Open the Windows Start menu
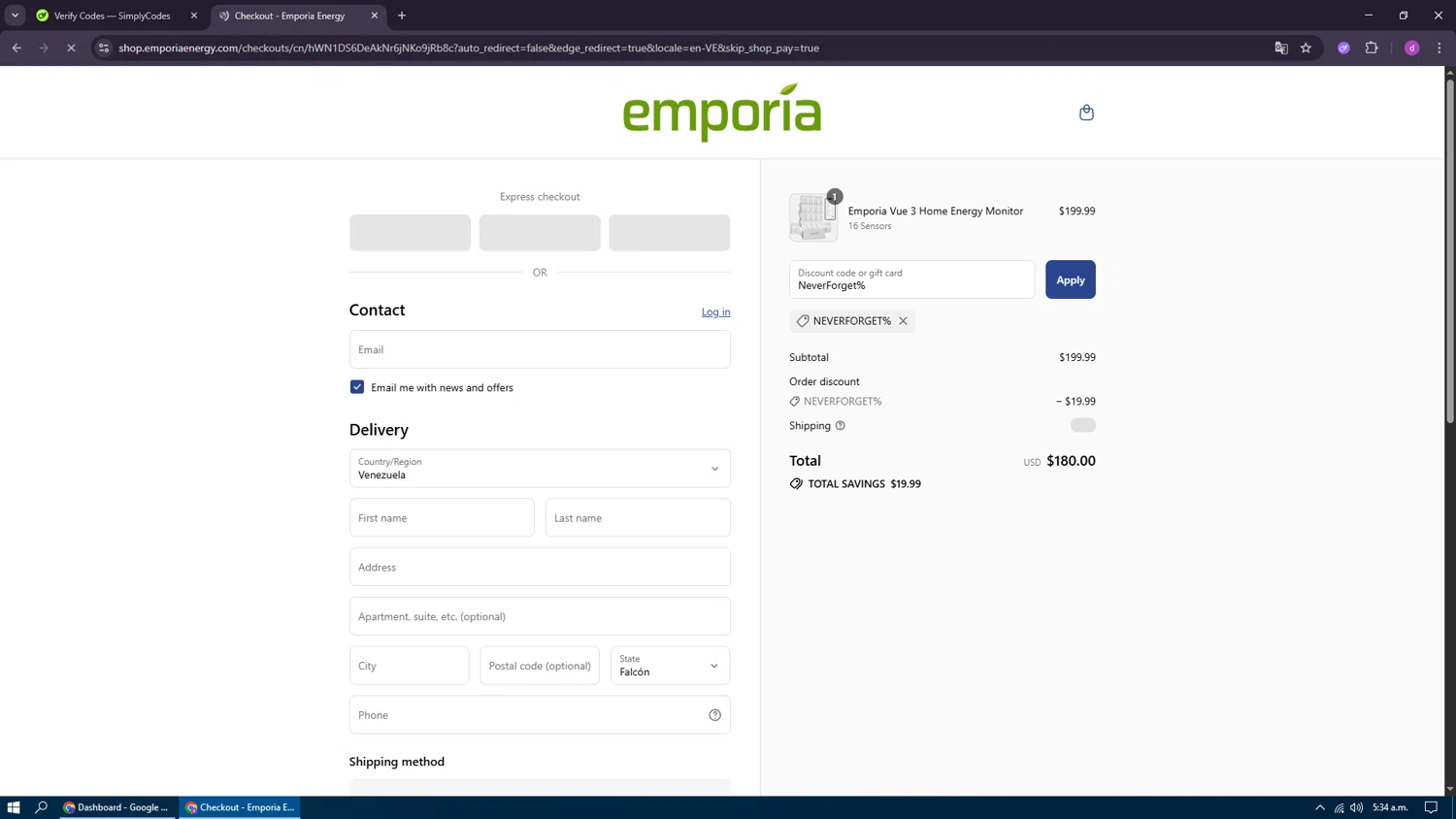The width and height of the screenshot is (1456, 819). pyautogui.click(x=14, y=807)
